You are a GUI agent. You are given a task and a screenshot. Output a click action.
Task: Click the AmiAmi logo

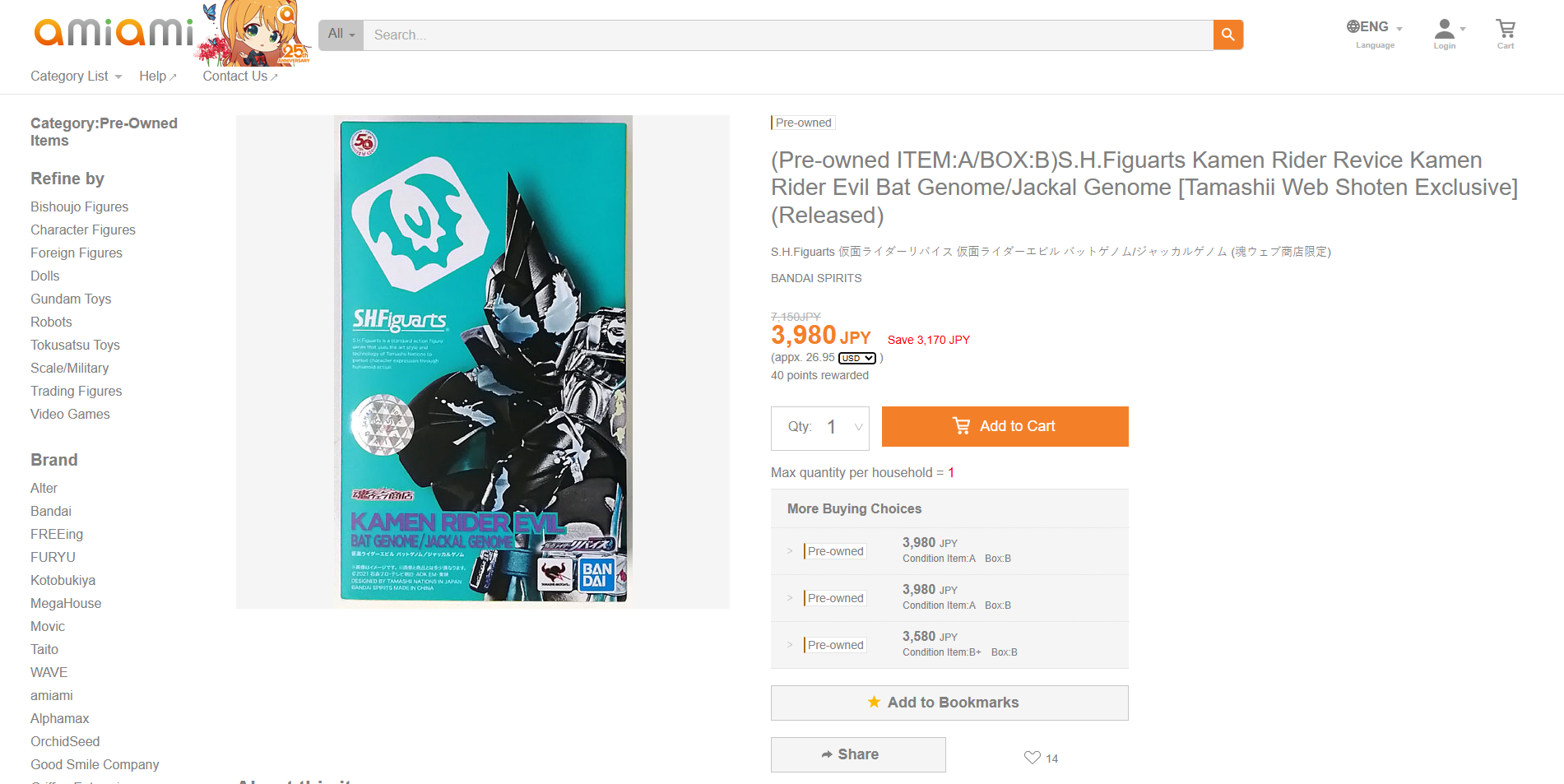coord(114,33)
